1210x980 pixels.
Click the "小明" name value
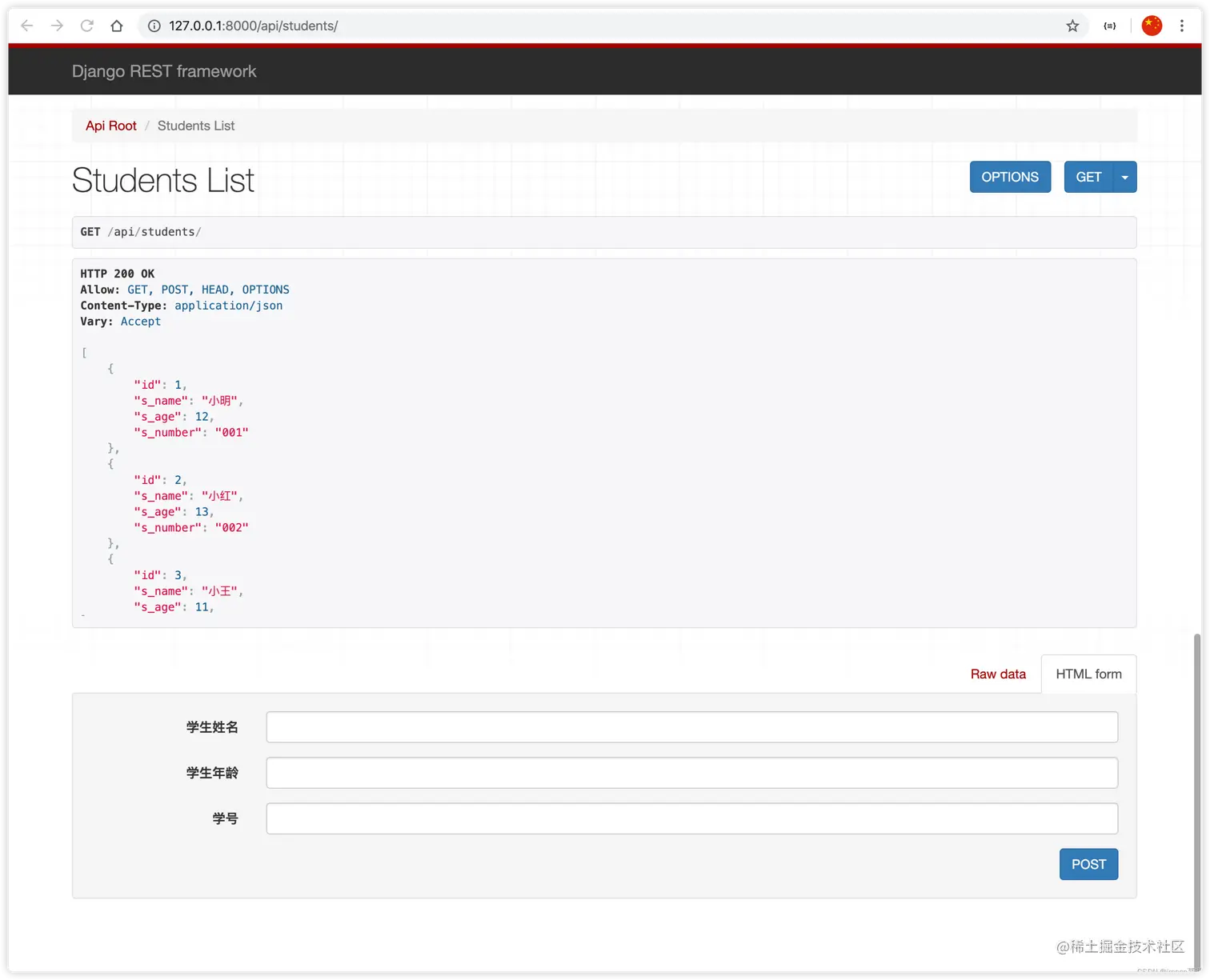coord(219,401)
